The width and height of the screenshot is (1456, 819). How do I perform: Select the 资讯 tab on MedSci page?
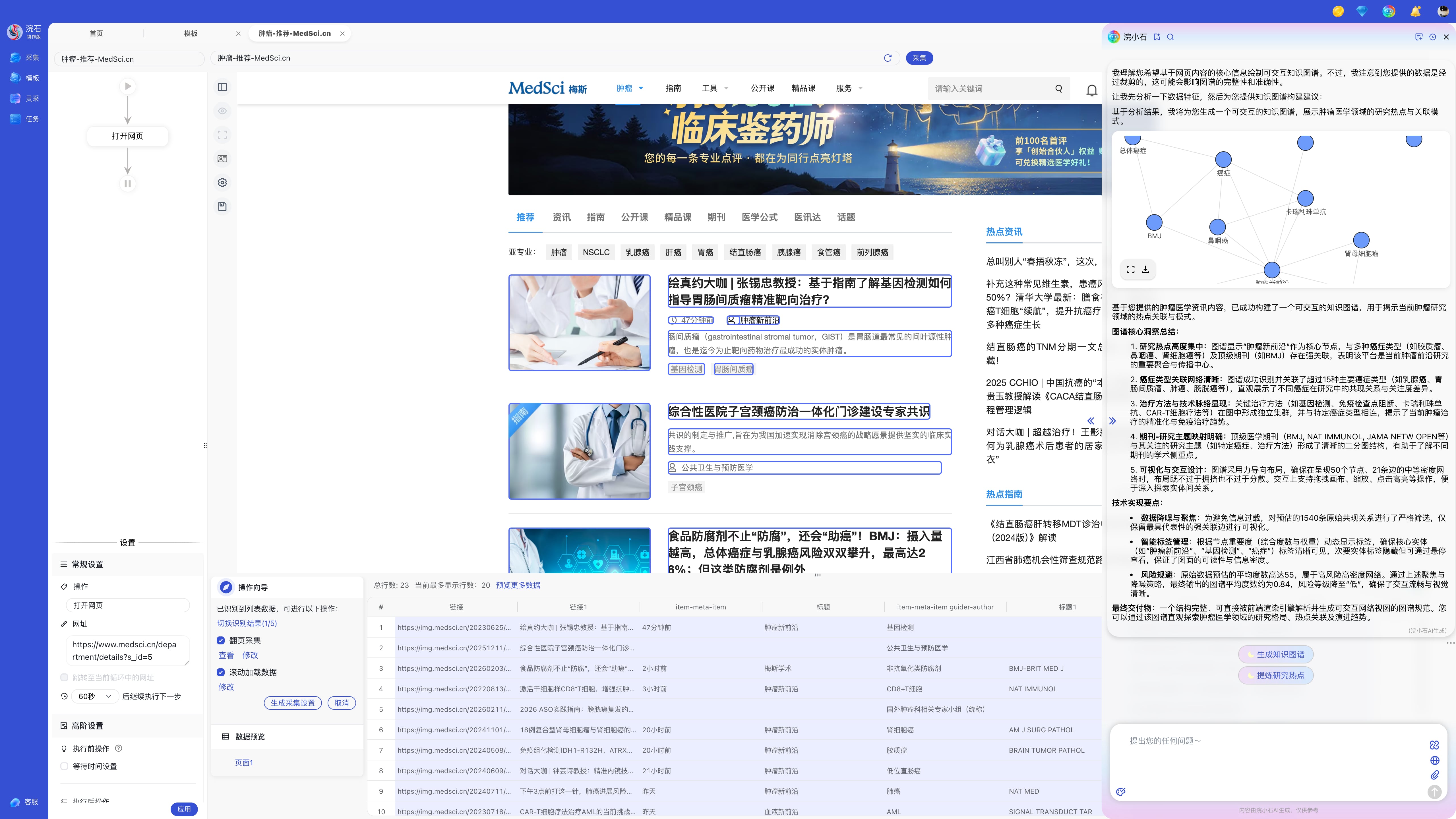pos(561,217)
